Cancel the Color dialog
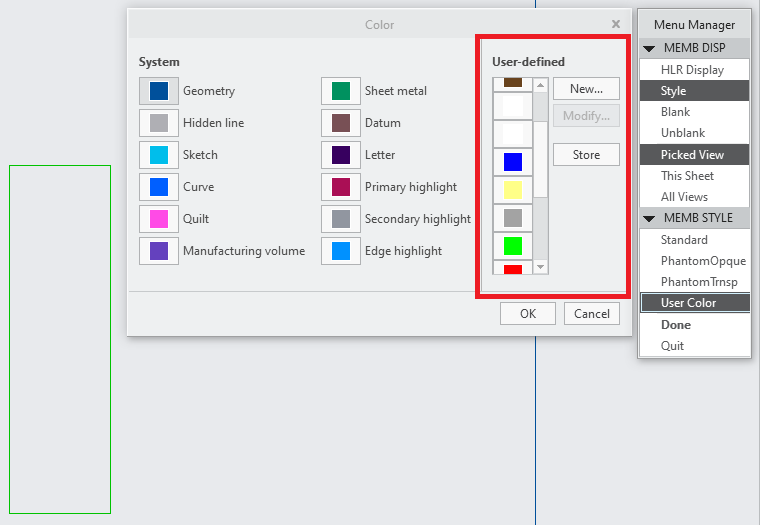The width and height of the screenshot is (760, 525). point(592,314)
